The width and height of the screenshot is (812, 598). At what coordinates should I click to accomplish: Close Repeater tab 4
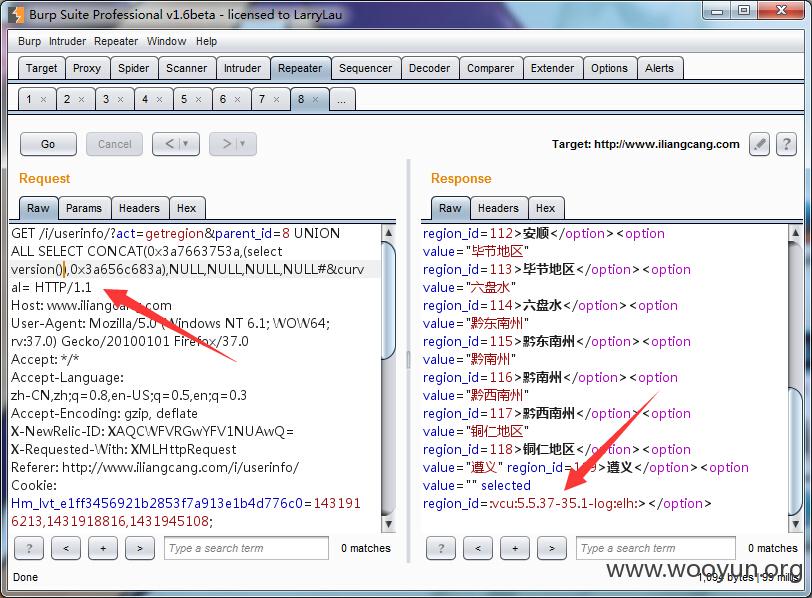(160, 99)
